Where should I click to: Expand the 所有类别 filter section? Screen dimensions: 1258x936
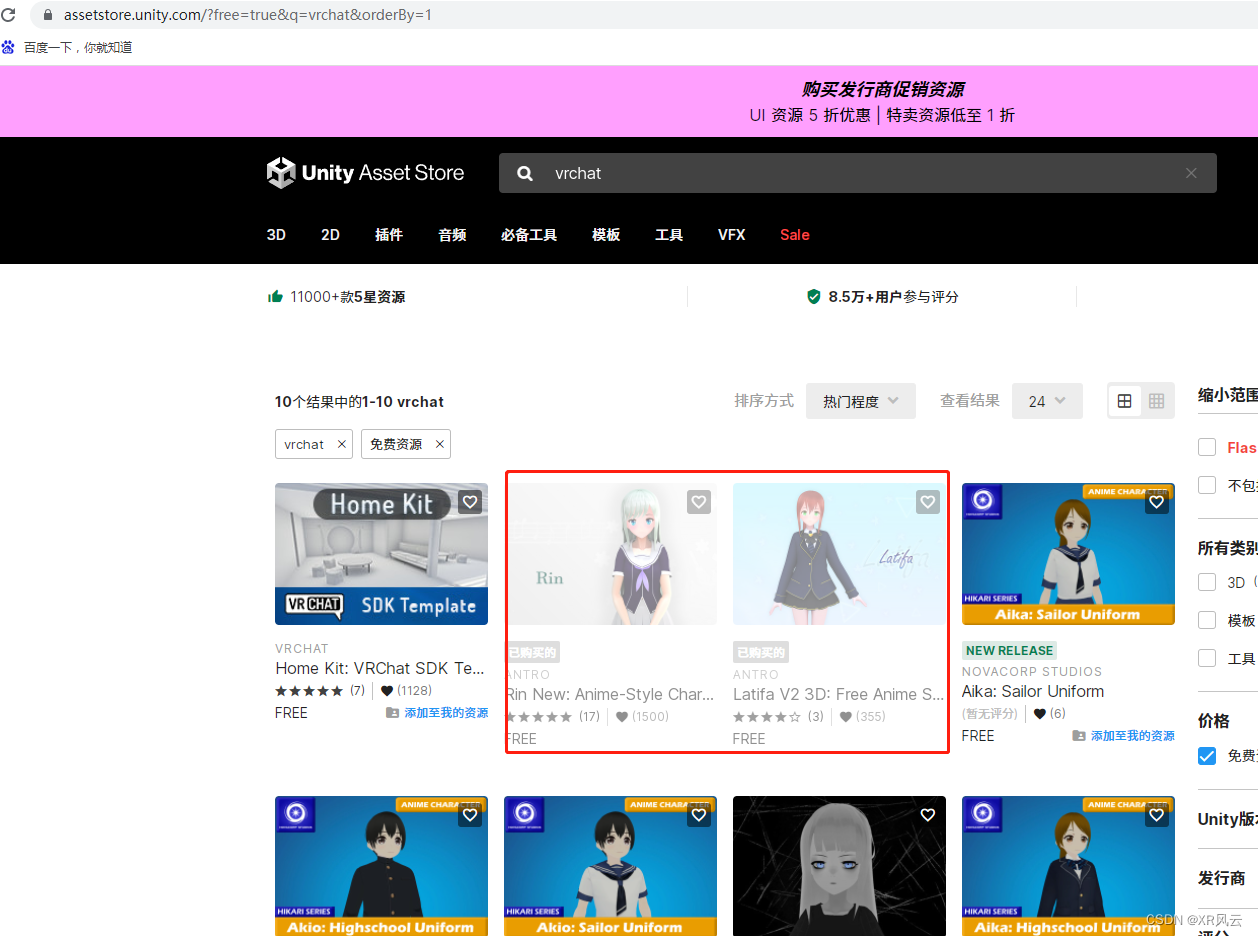point(1227,548)
